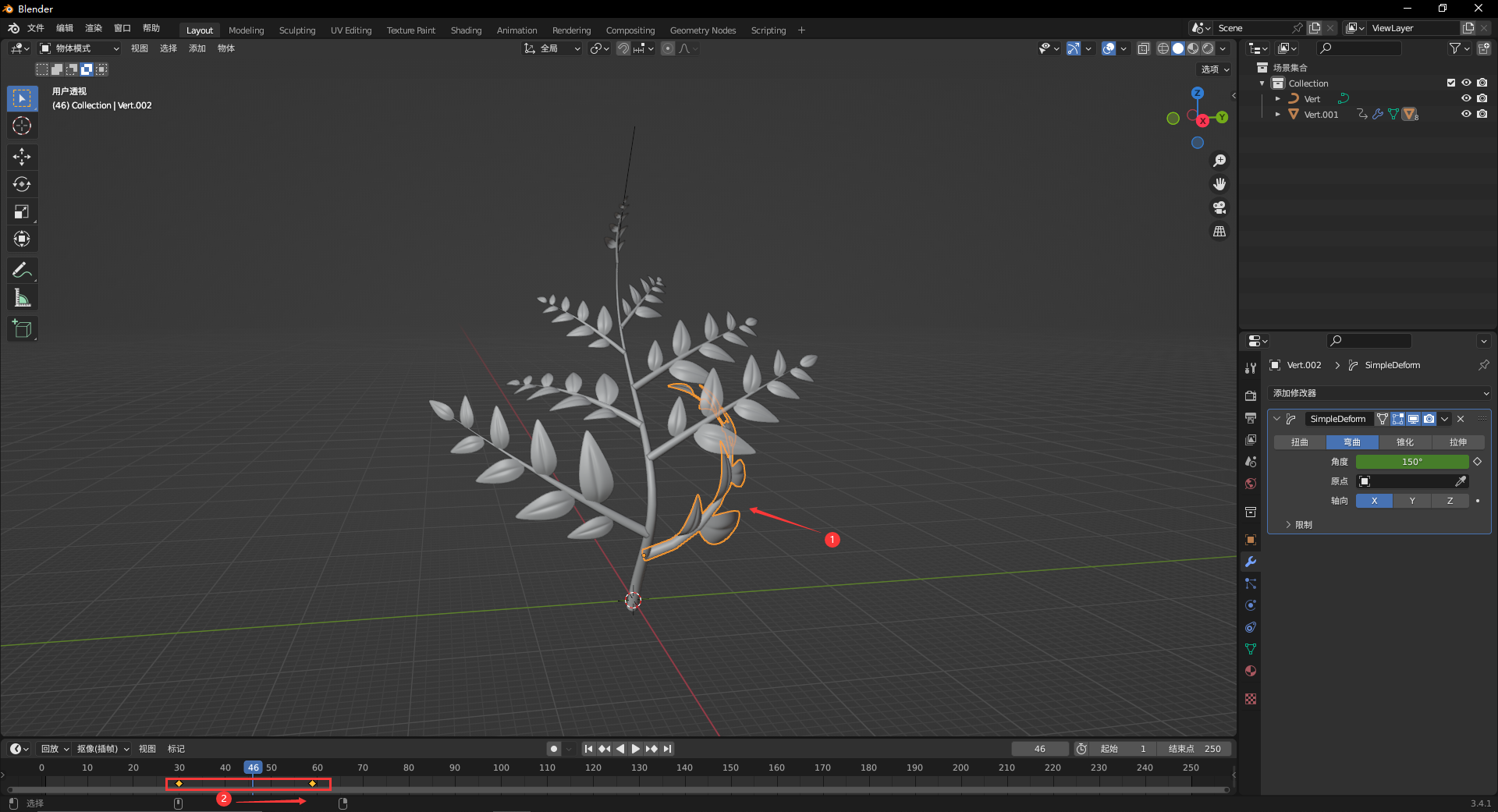This screenshot has width=1498, height=812.
Task: Toggle viewport overlays button
Action: 1109,48
